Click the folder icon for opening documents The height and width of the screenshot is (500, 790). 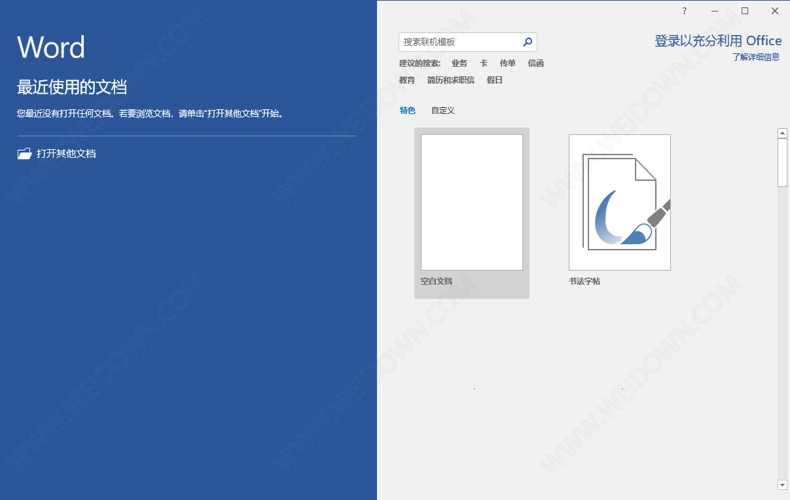point(24,154)
